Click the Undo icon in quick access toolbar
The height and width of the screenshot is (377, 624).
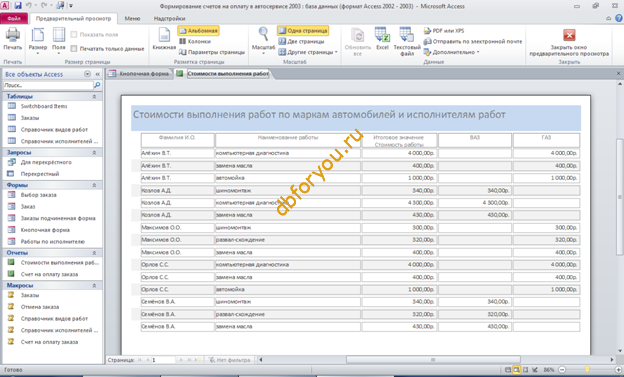click(x=29, y=6)
